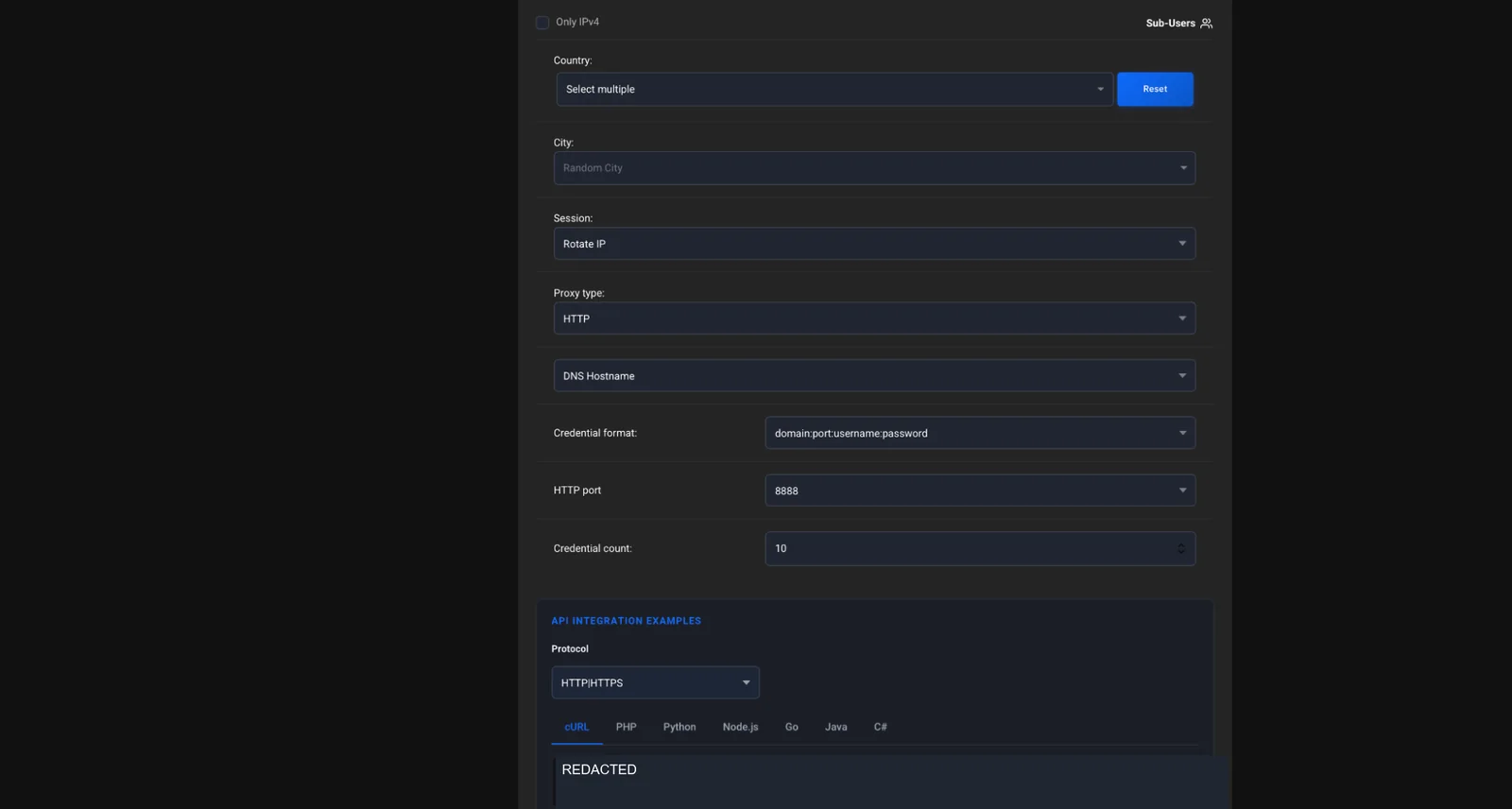The width and height of the screenshot is (1512, 809).
Task: Switch to the Go tab
Action: coord(792,728)
